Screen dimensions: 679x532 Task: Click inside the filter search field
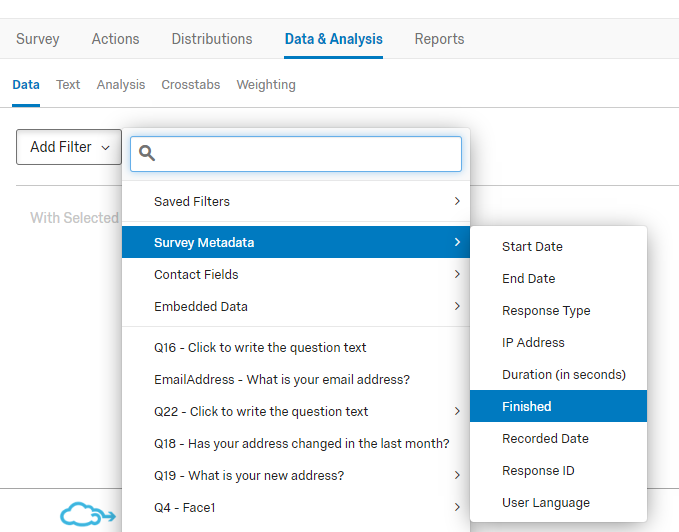(x=296, y=154)
